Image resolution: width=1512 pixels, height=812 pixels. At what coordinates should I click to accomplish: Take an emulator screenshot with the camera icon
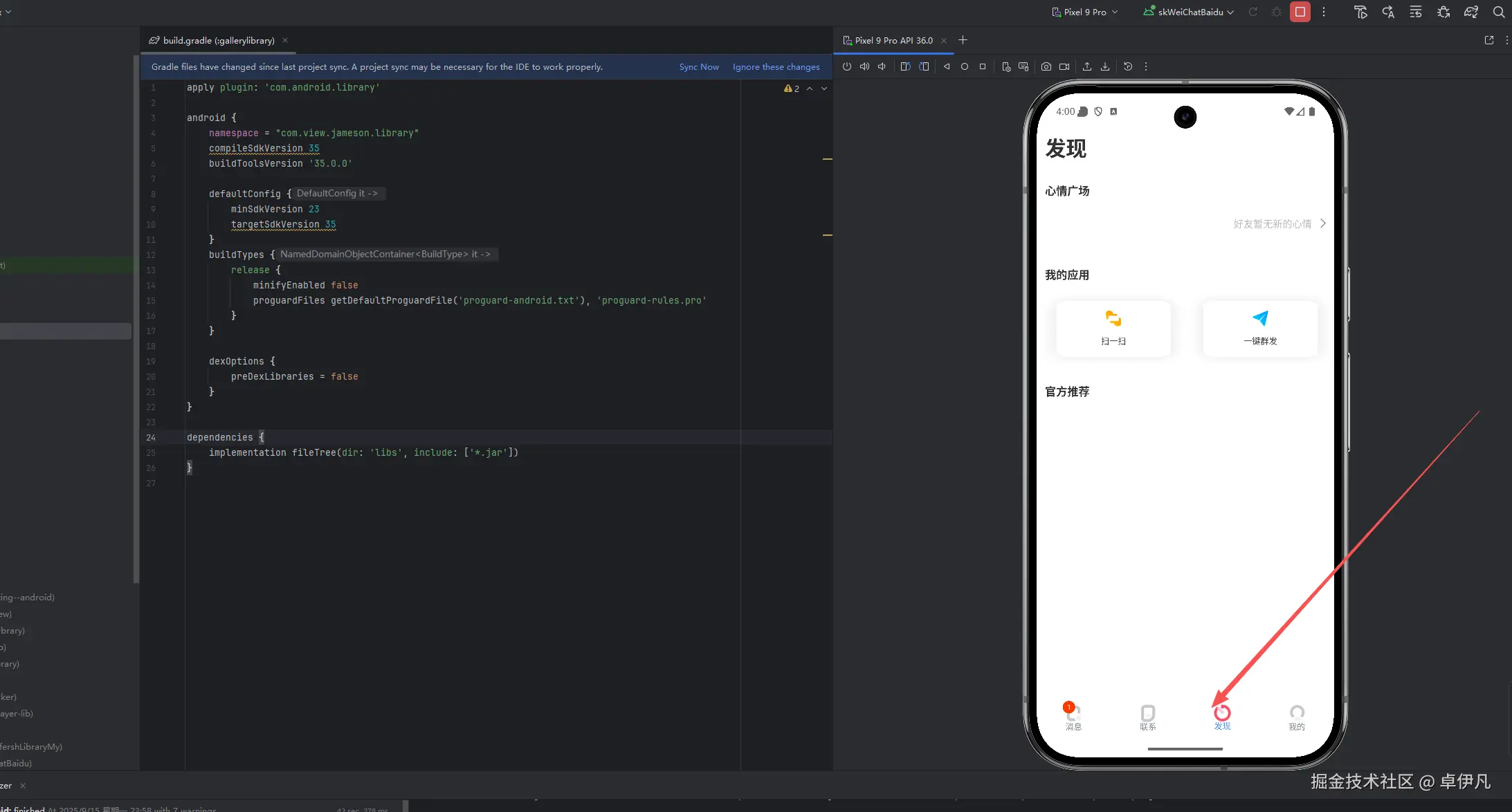[x=1046, y=66]
